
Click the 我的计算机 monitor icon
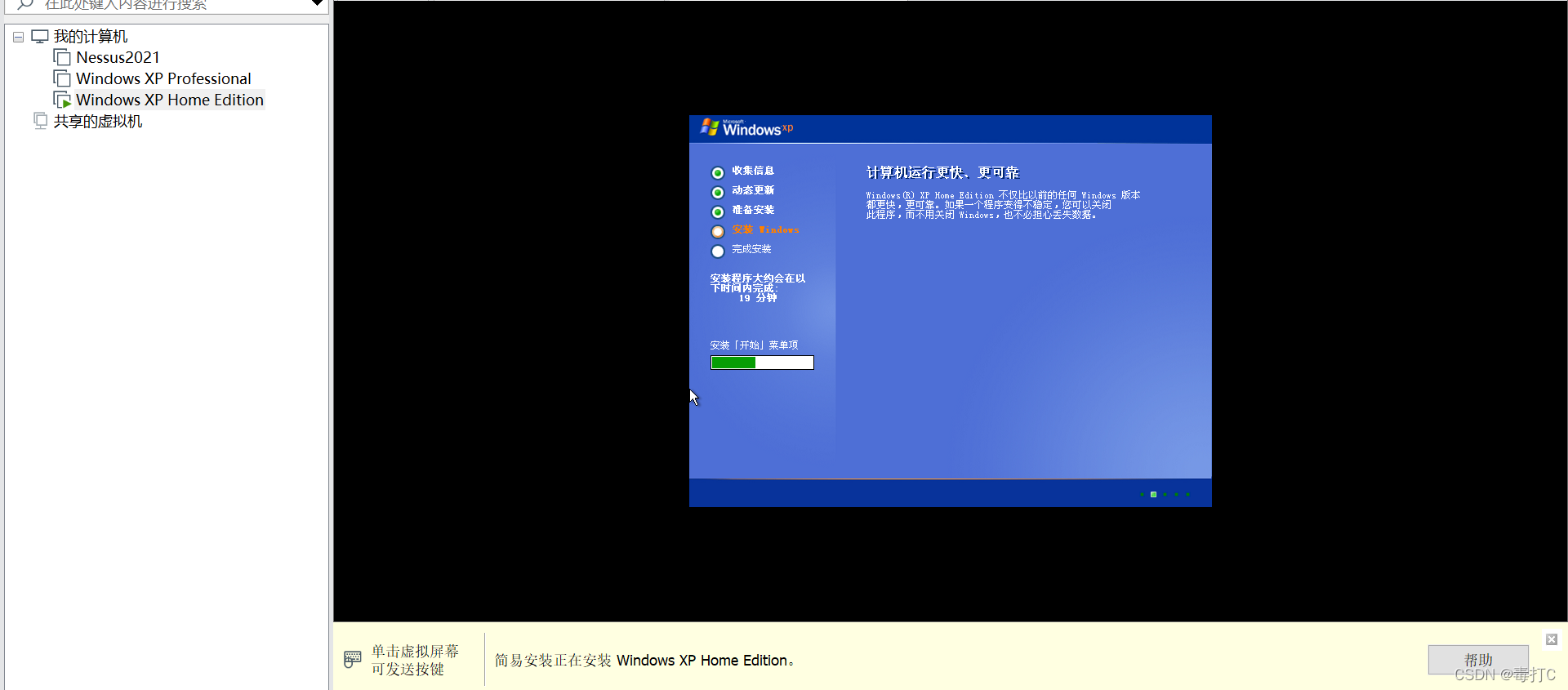coord(40,37)
